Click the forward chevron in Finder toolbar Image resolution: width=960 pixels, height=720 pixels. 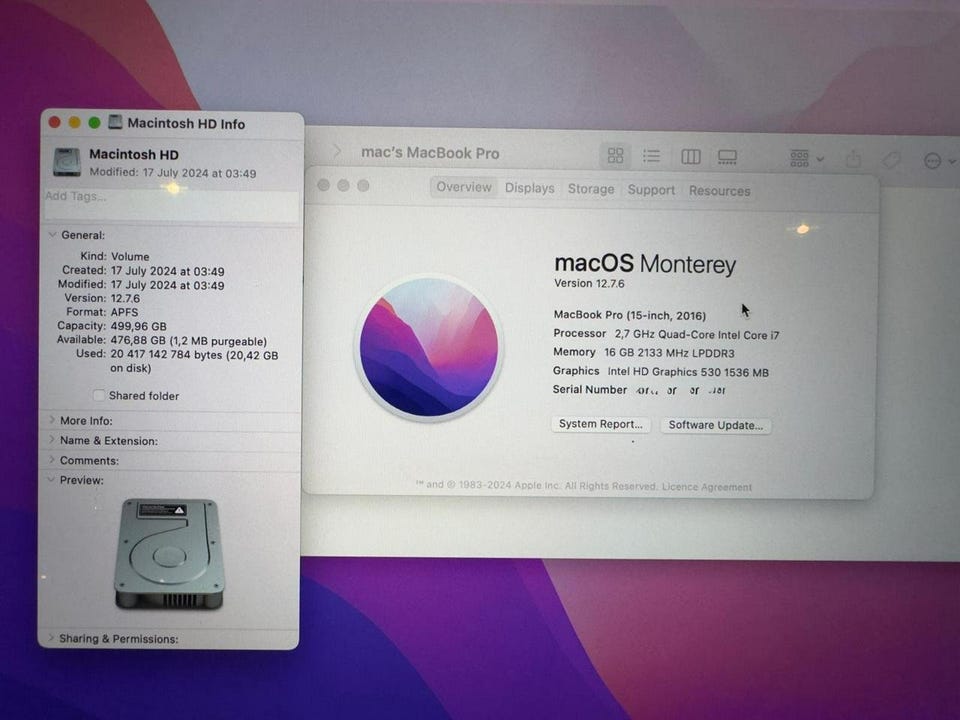tap(336, 151)
